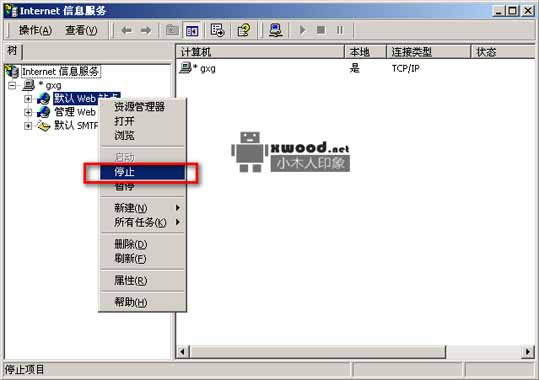Minimize the Internet 信息服务 window
This screenshot has height=380, width=539.
click(x=499, y=11)
